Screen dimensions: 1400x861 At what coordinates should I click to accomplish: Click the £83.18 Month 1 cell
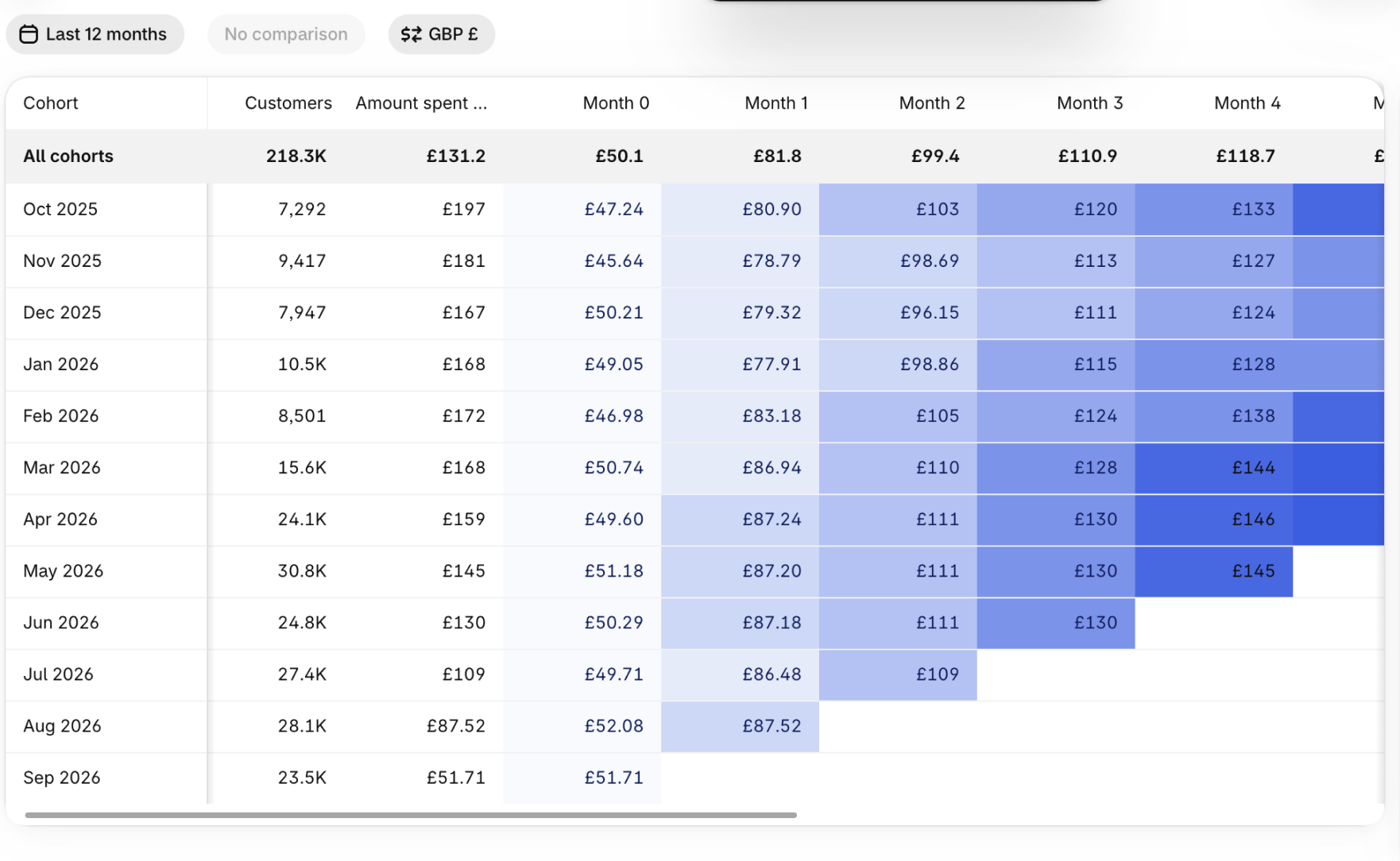pyautogui.click(x=741, y=416)
